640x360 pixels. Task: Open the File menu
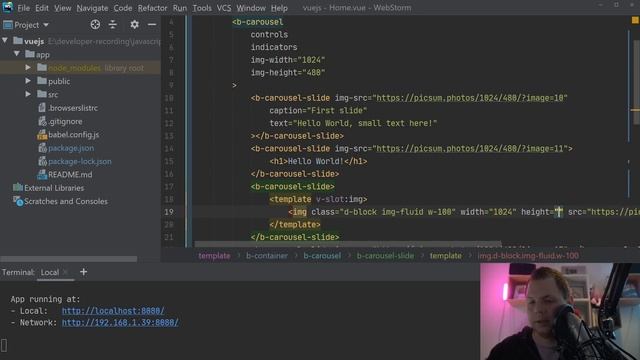(23, 8)
